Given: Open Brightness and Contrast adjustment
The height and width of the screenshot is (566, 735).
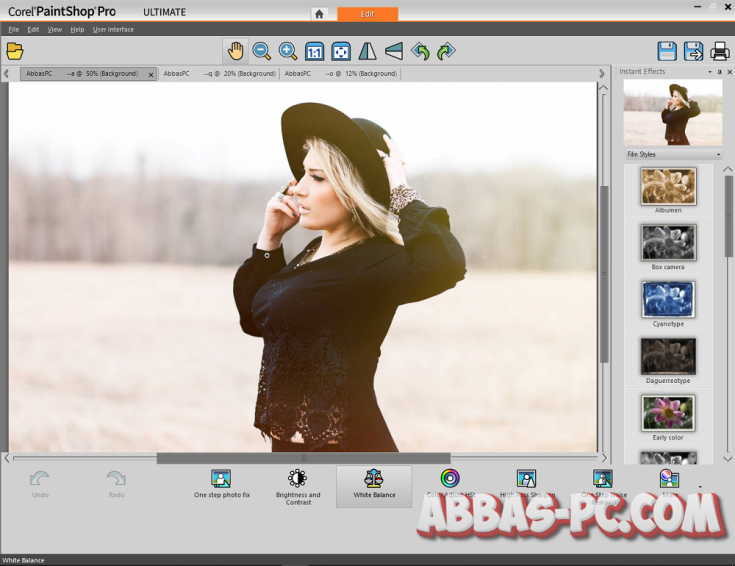Looking at the screenshot, I should coord(298,487).
